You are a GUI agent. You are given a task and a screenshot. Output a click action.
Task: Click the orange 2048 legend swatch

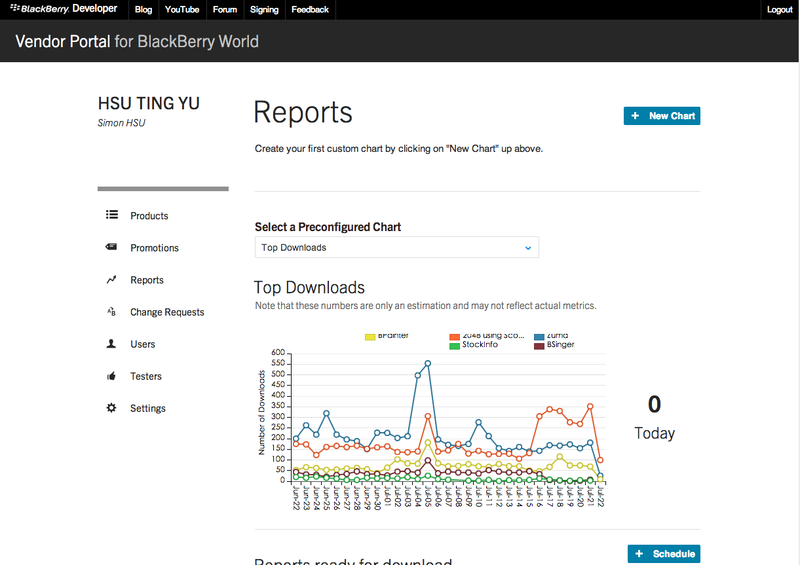[454, 336]
